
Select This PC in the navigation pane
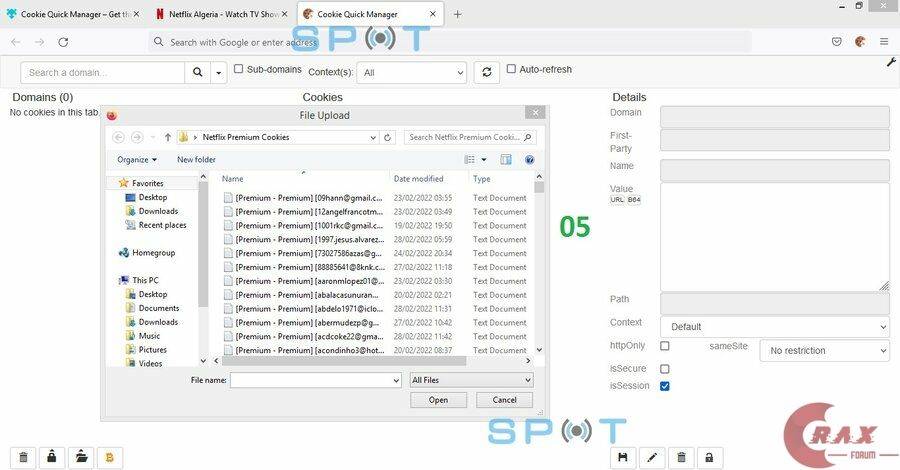point(145,280)
